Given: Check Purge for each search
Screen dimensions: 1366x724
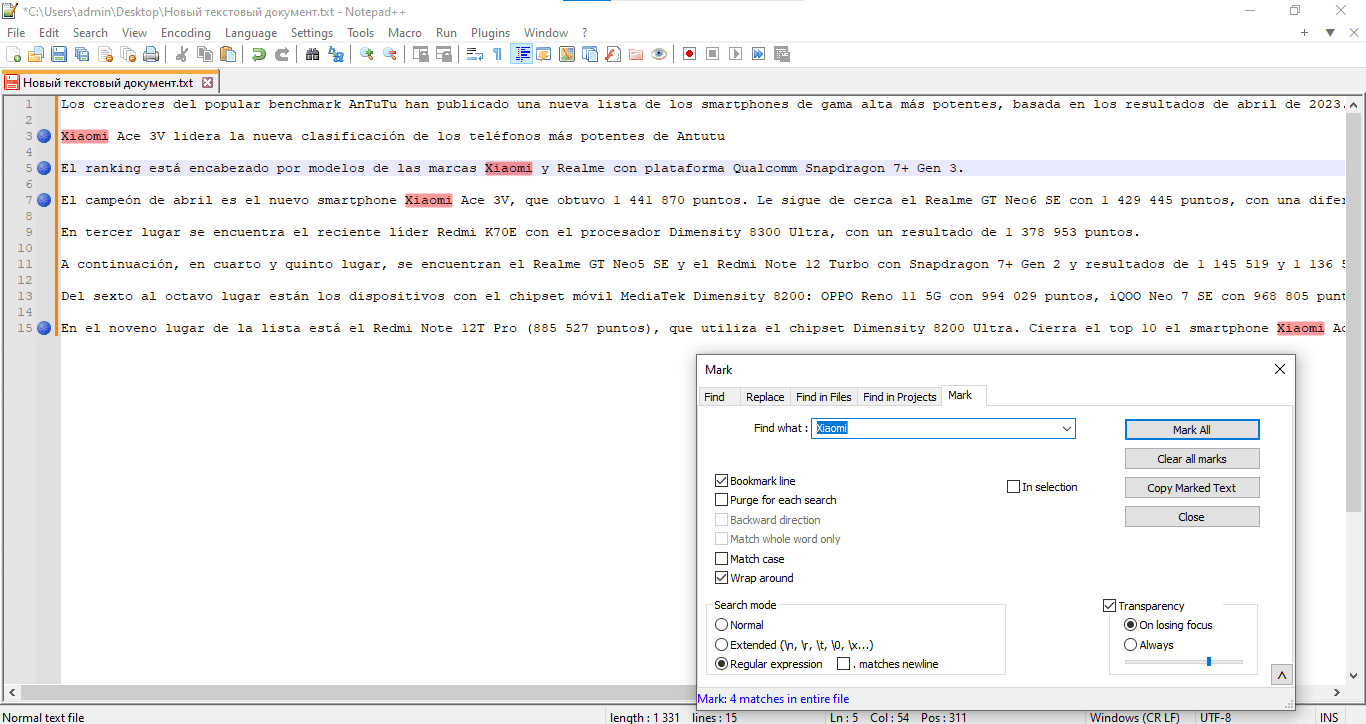Looking at the screenshot, I should pyautogui.click(x=722, y=500).
